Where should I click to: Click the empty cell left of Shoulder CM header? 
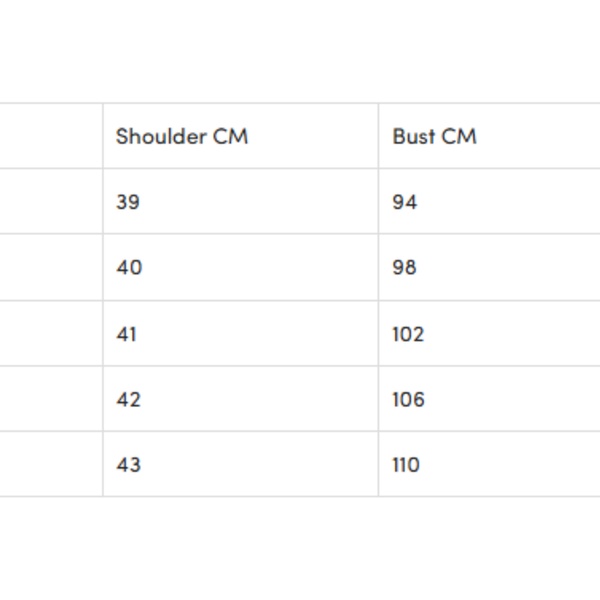coord(50,136)
